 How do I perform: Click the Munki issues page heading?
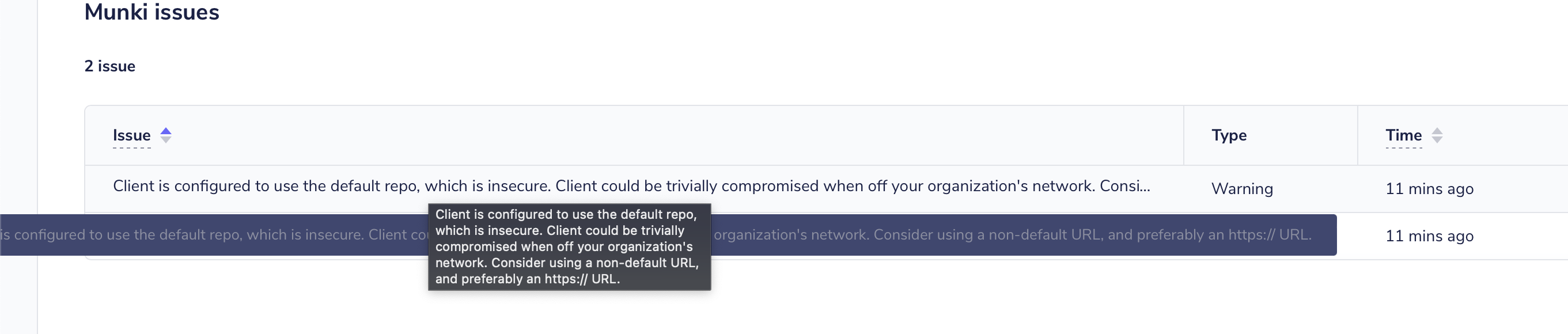[152, 12]
